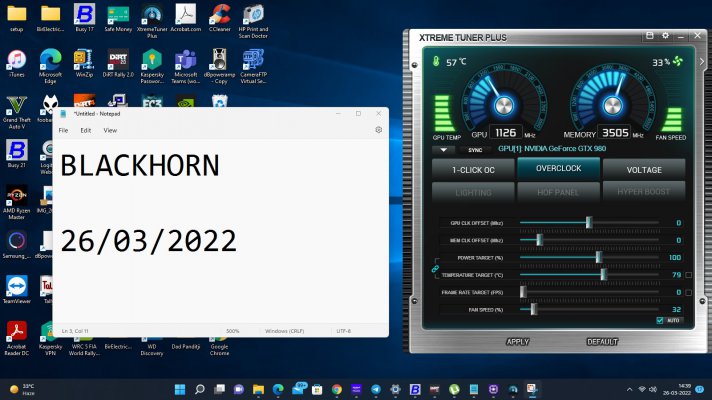The image size is (712, 400).
Task: Open the setup folder on desktop
Action: point(17,19)
